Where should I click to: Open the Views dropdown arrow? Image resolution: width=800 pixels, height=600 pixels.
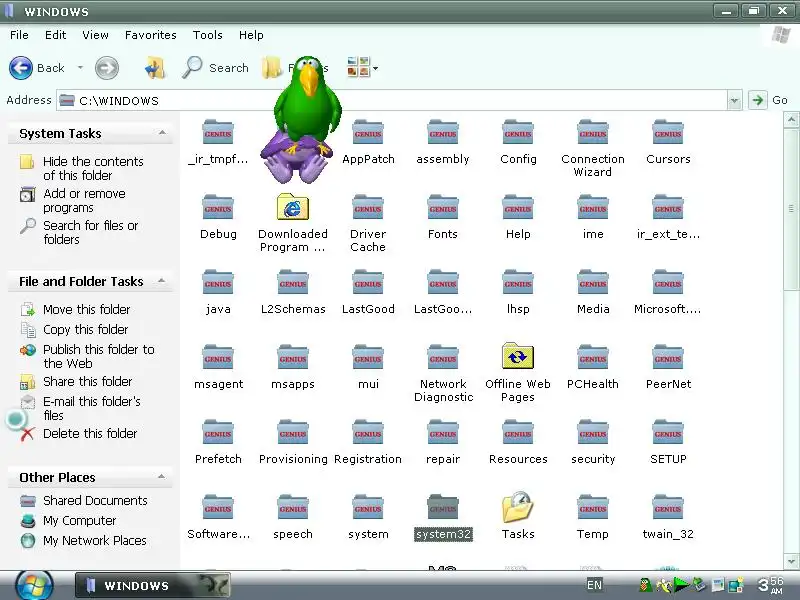(x=376, y=68)
